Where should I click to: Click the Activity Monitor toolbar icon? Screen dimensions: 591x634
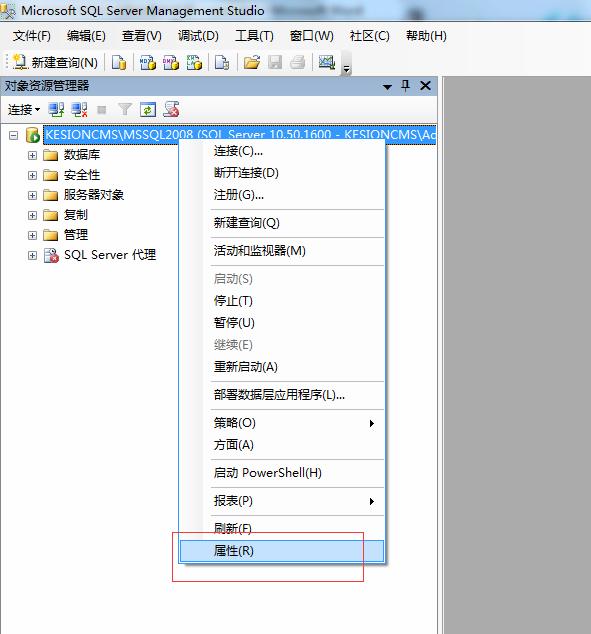point(327,62)
